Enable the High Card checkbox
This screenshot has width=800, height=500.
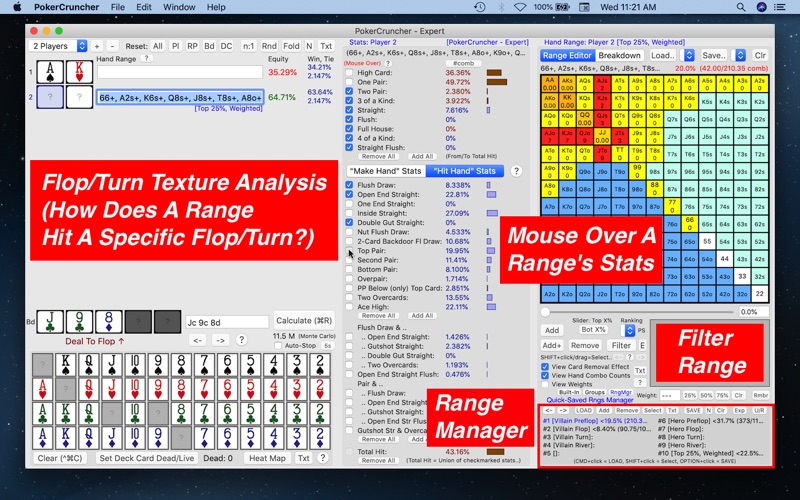349,72
